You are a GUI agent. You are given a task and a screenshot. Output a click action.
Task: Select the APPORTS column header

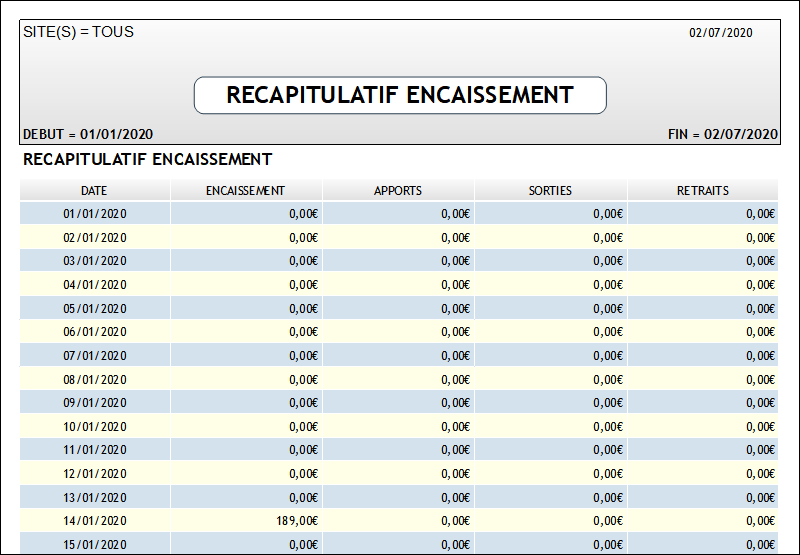click(x=398, y=190)
